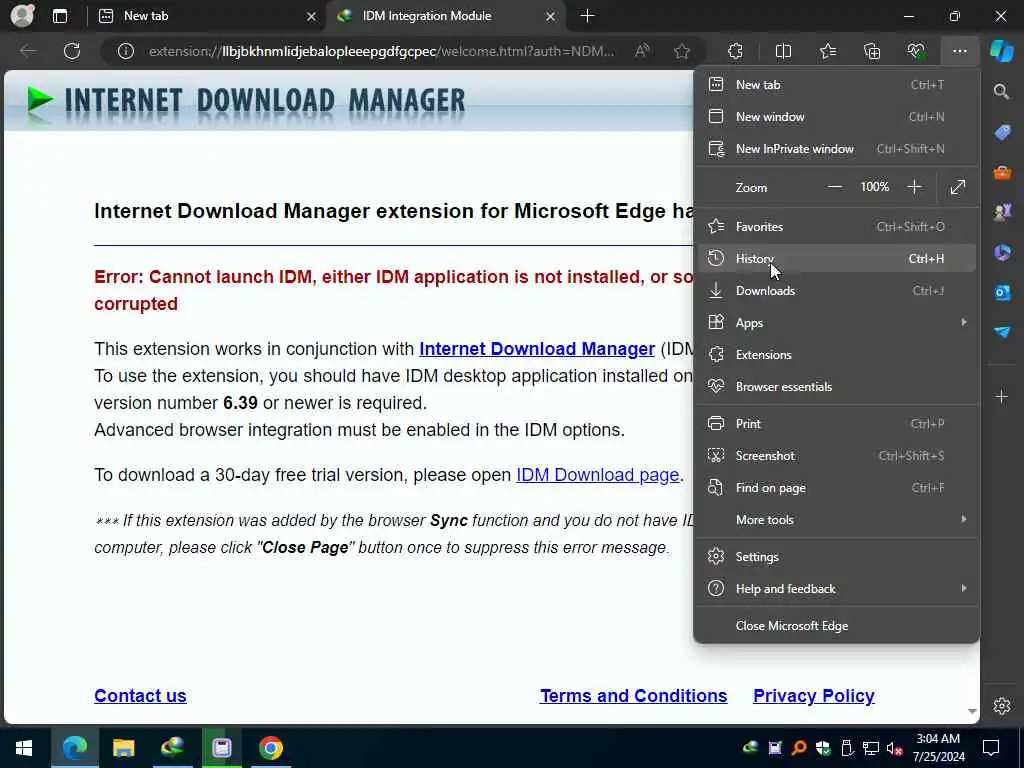Open the notification center icon
This screenshot has height=768, width=1024.
tap(991, 748)
